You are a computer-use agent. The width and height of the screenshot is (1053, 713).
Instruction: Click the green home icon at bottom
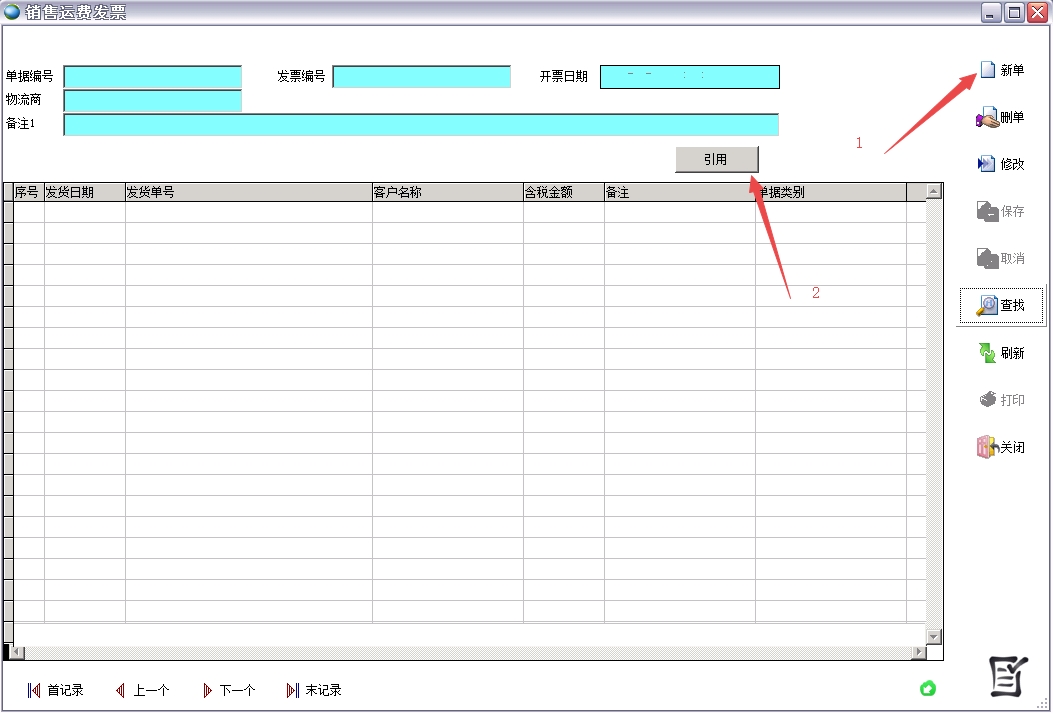click(928, 688)
